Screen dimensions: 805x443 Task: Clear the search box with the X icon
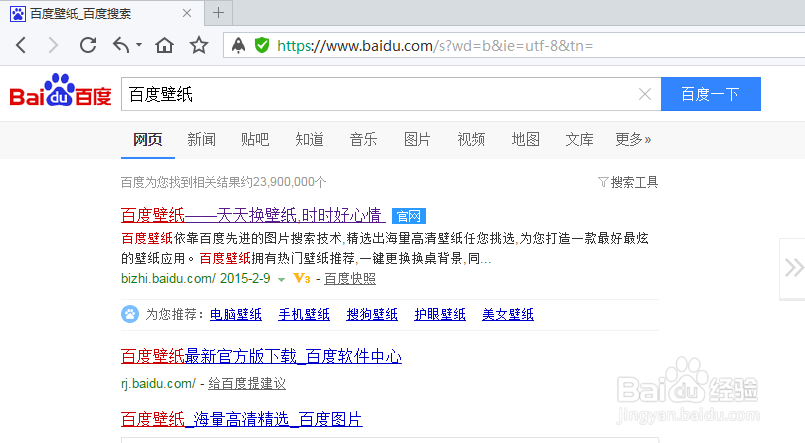tap(645, 94)
